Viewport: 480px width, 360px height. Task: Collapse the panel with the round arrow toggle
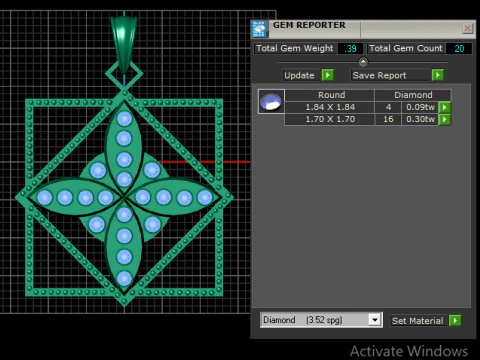(363, 62)
